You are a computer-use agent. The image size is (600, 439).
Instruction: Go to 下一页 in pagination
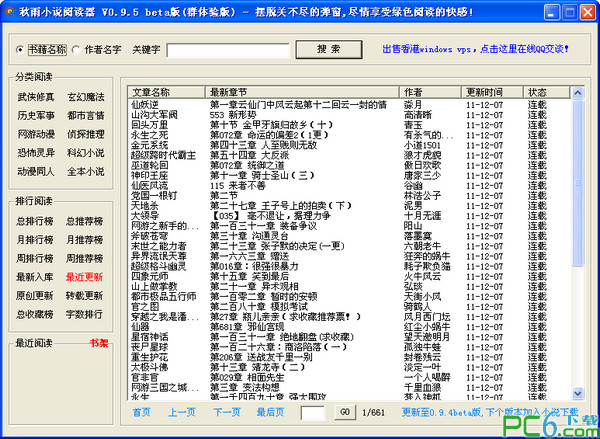(226, 412)
